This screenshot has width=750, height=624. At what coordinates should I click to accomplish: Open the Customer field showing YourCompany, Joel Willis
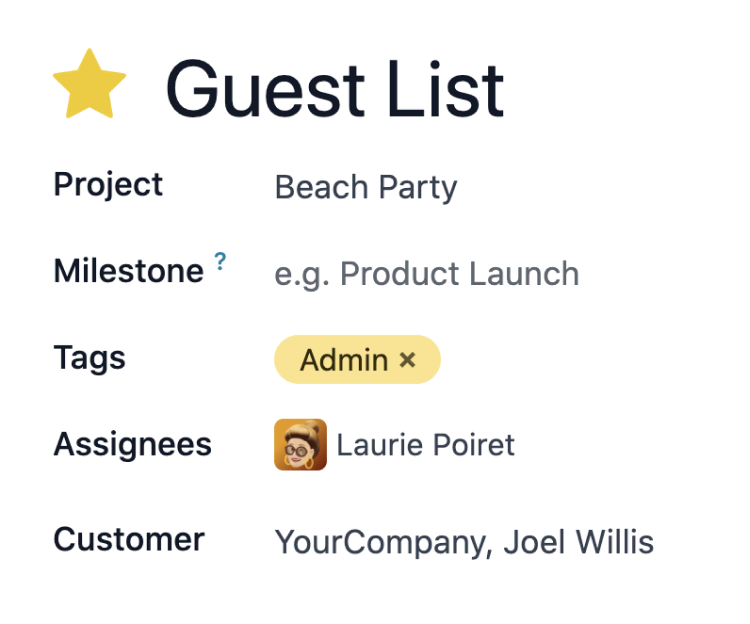coord(464,542)
